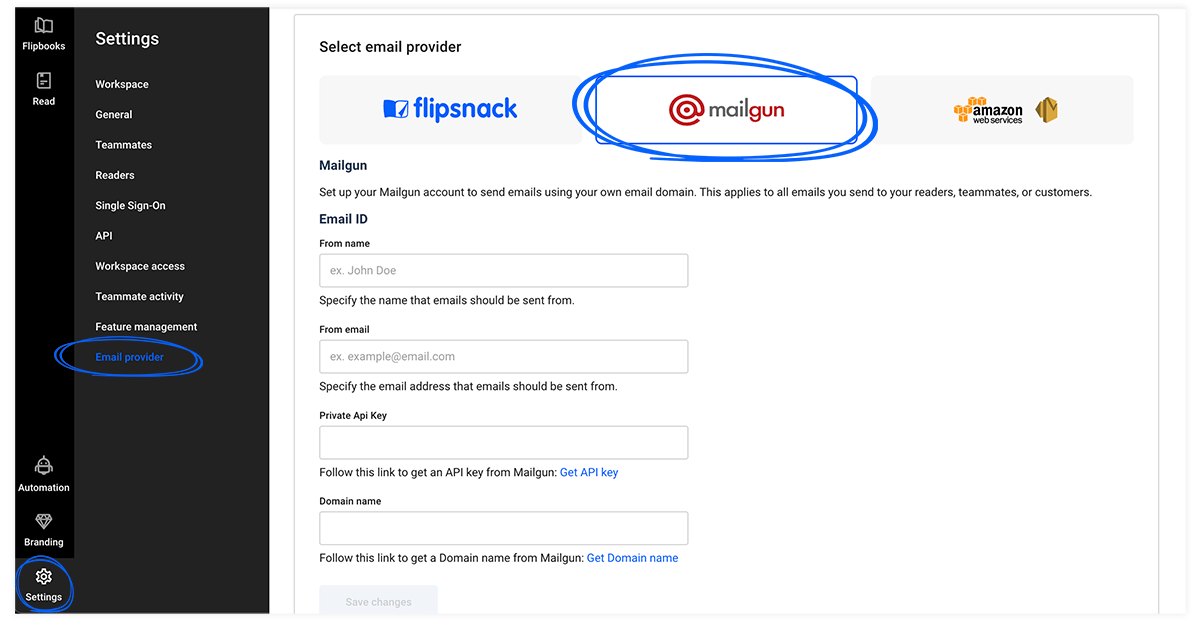Click inside the From name input field
Viewport: 1200px width, 621px height.
click(503, 270)
